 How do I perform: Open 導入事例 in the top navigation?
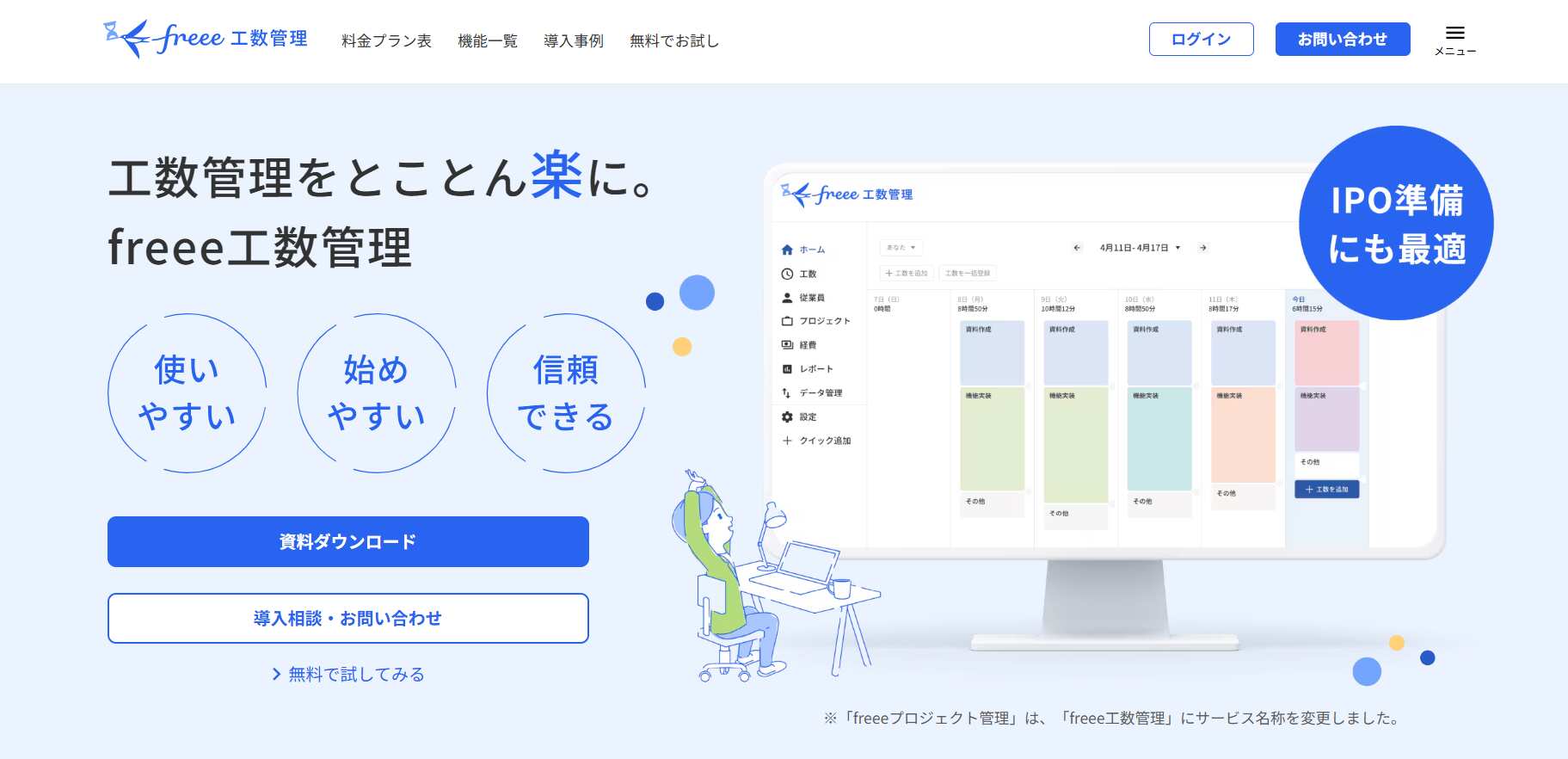tap(574, 40)
